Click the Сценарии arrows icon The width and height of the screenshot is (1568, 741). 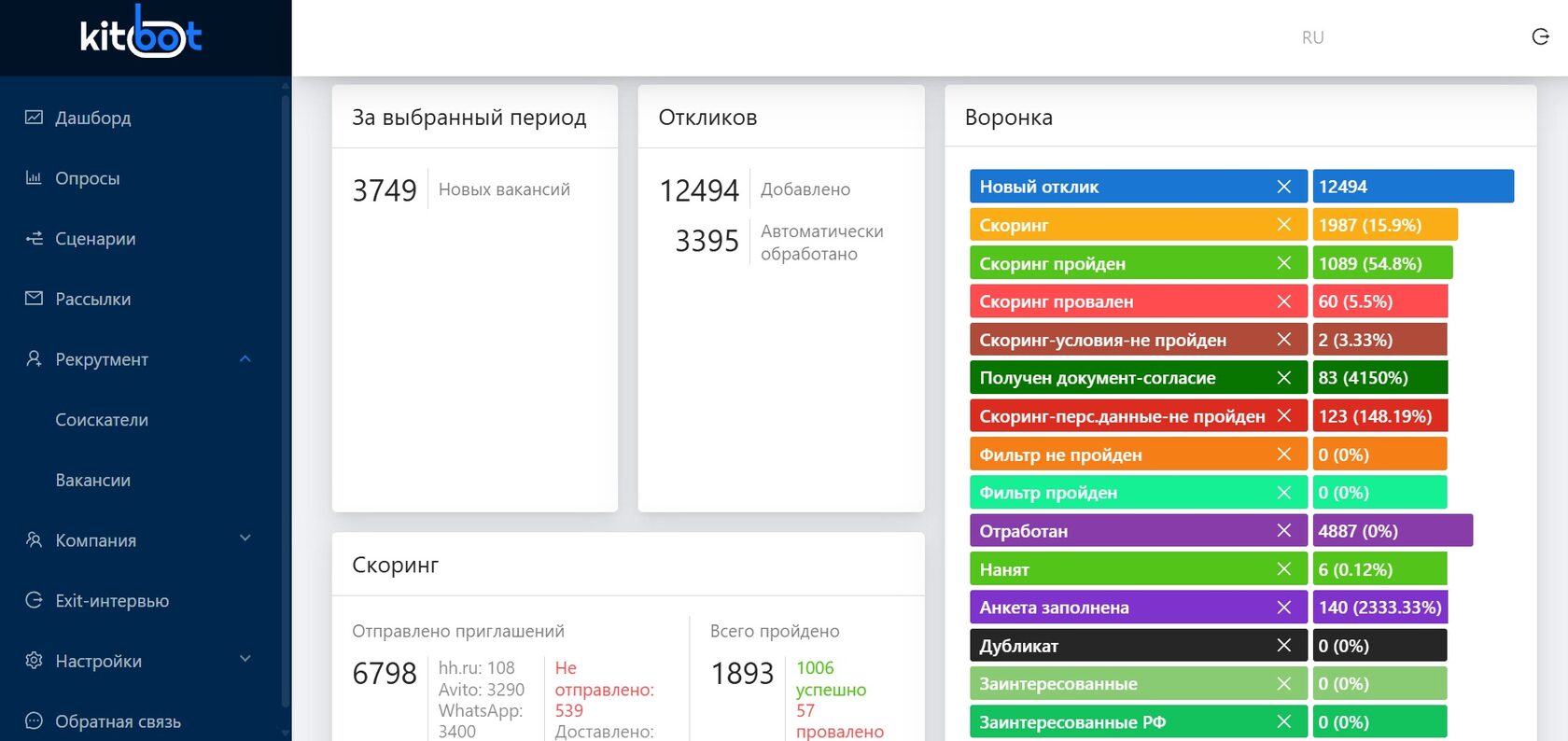pos(34,238)
